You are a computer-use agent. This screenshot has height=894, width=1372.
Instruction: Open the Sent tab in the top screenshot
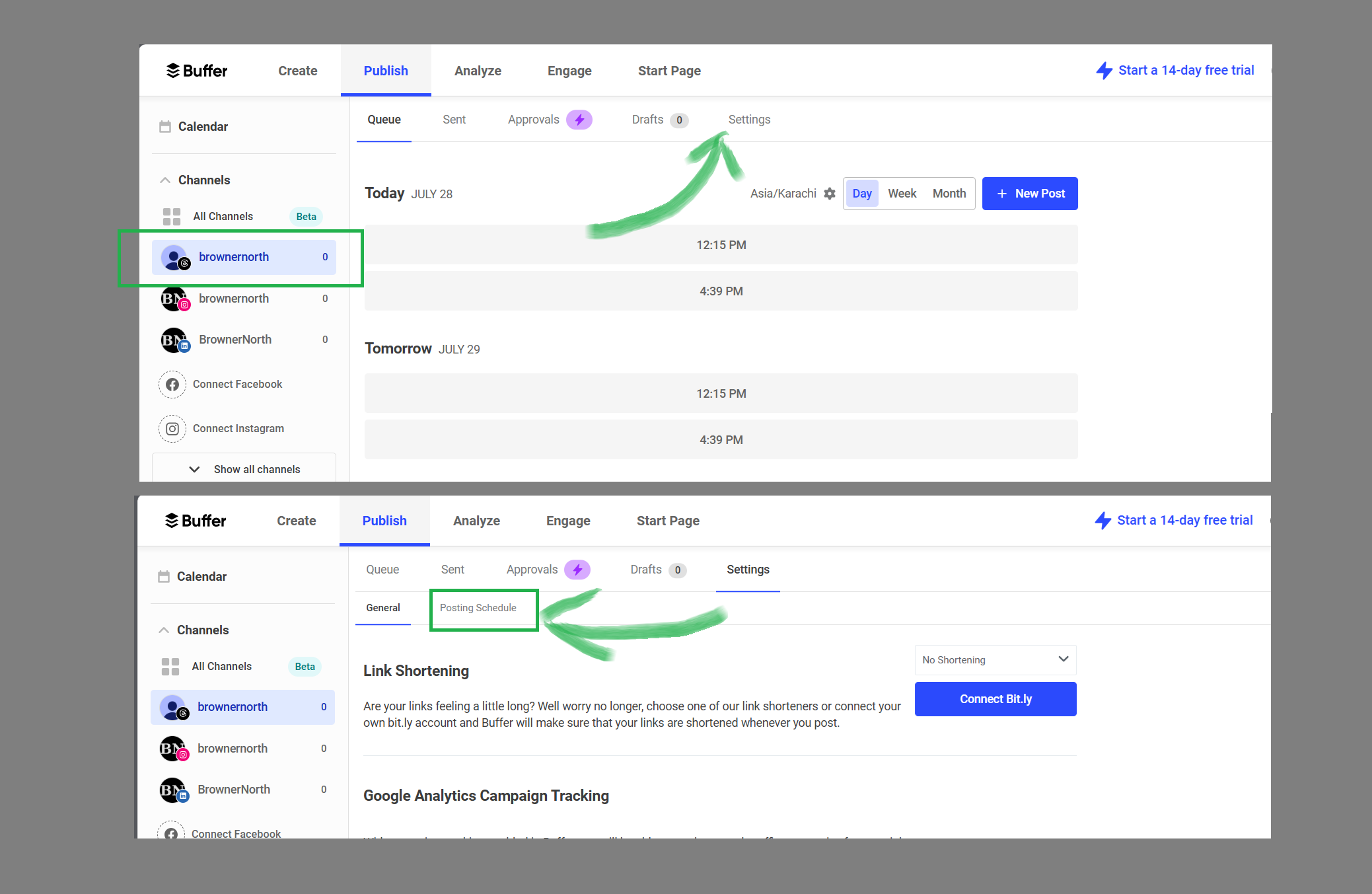pos(454,120)
